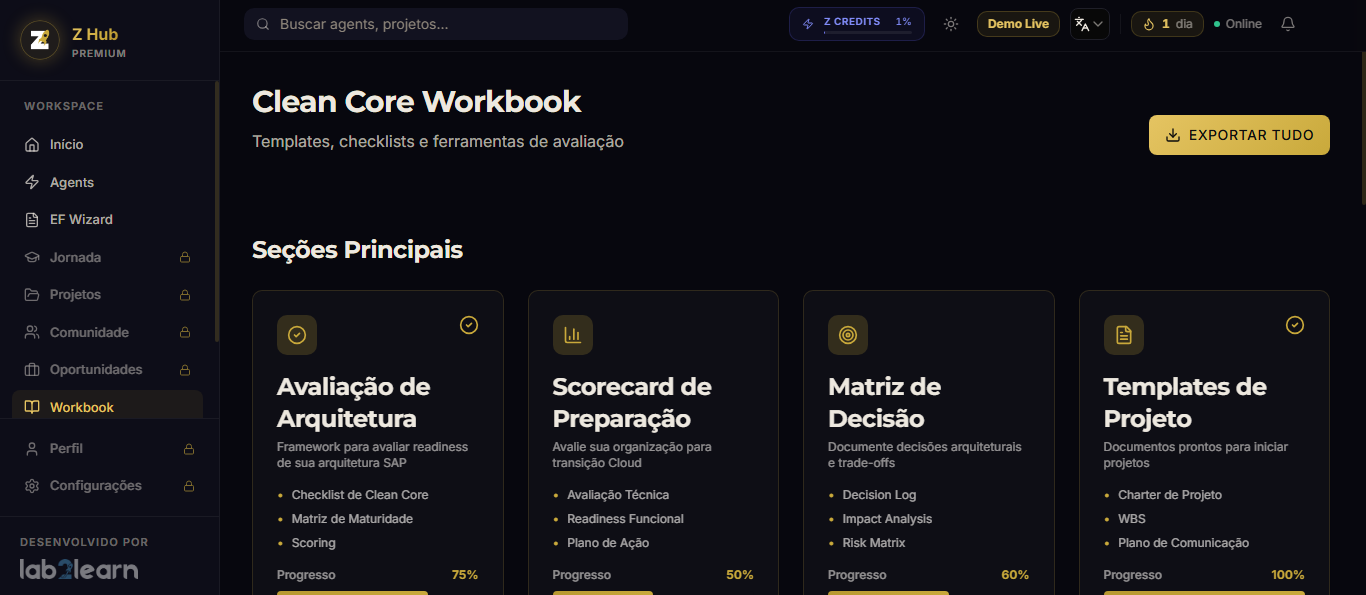Click the 100% progress value
This screenshot has width=1366, height=595.
tap(1288, 575)
